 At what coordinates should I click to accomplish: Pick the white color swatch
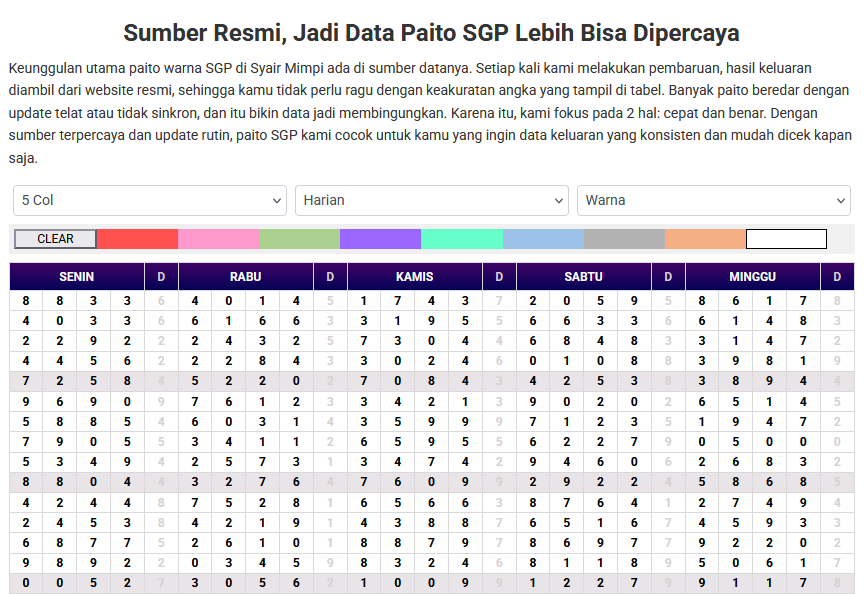(784, 239)
